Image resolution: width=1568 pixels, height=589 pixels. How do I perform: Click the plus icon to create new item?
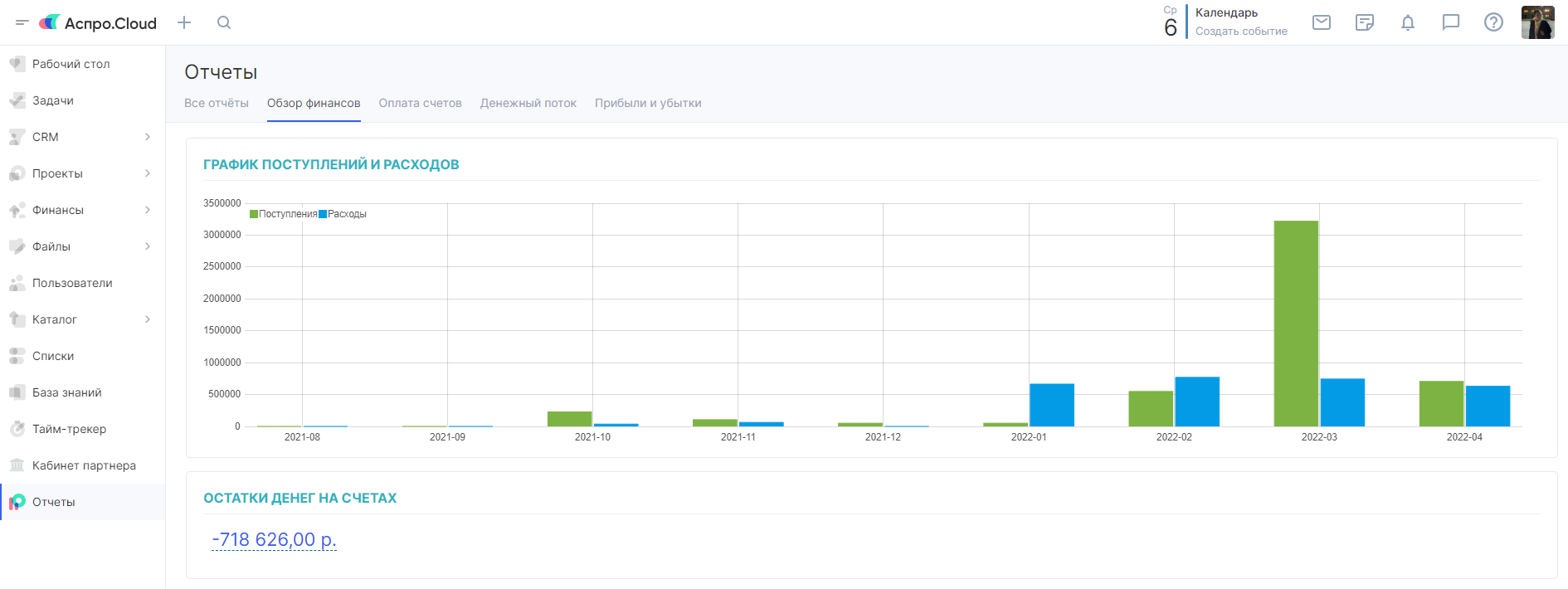pyautogui.click(x=184, y=22)
